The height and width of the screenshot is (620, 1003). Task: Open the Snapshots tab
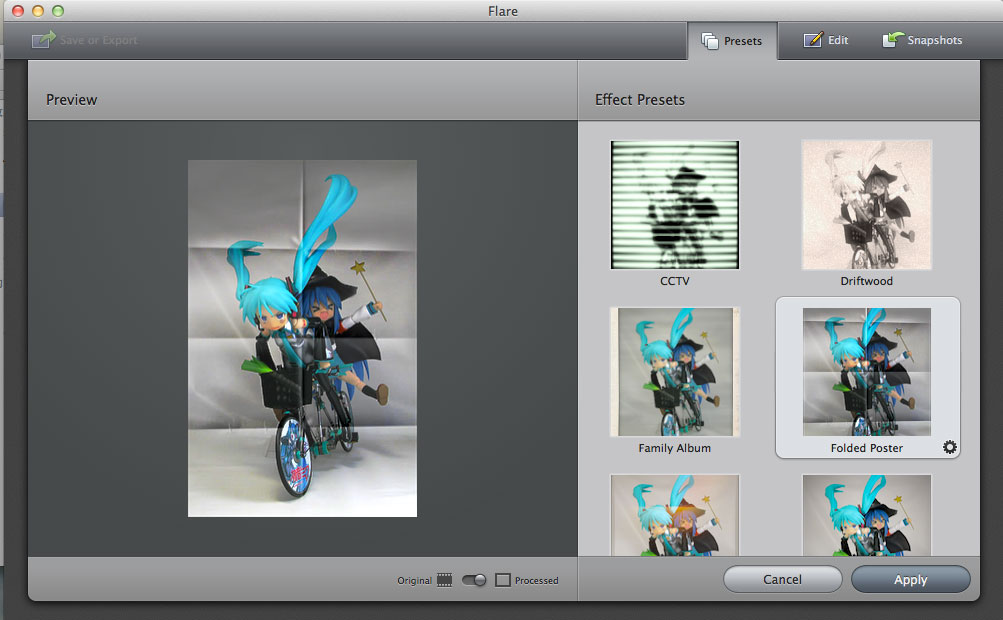[x=922, y=40]
